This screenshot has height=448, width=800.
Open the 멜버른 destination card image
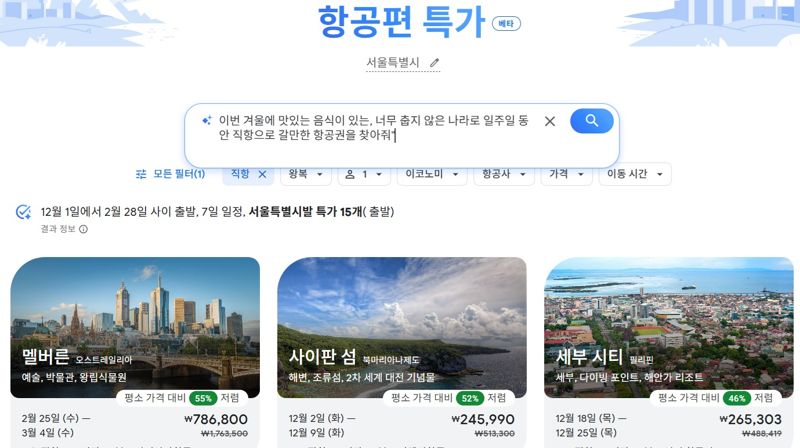coord(135,327)
